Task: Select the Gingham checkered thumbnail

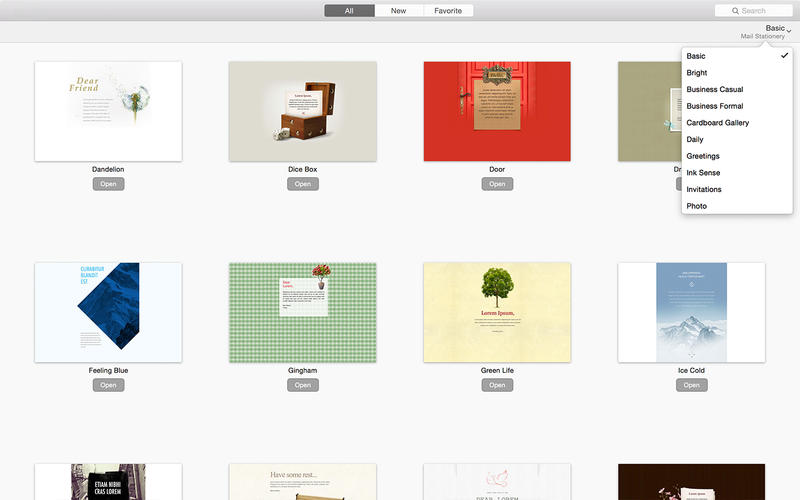Action: 303,312
